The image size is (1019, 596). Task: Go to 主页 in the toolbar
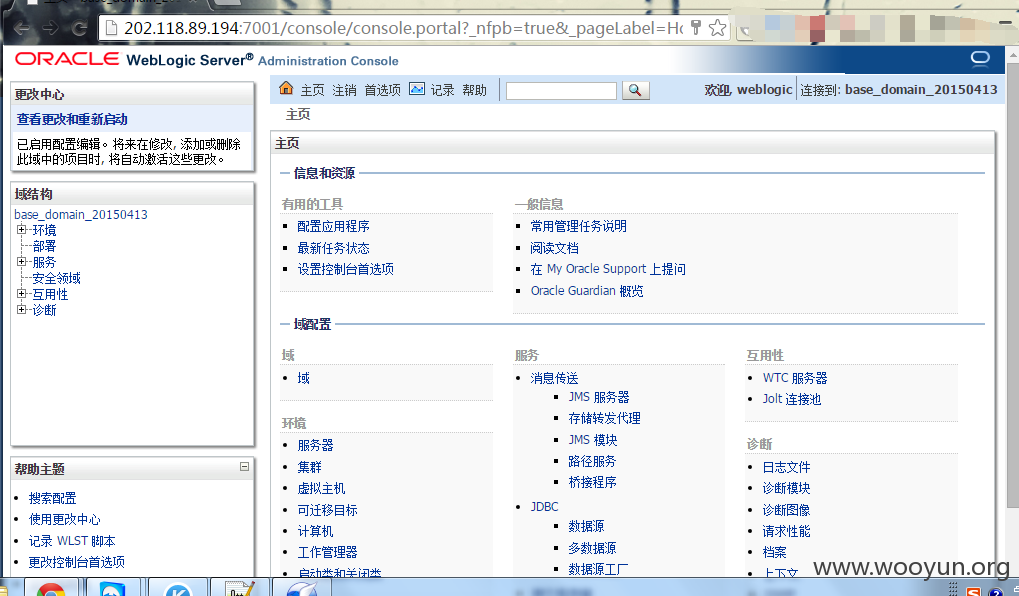[x=312, y=90]
